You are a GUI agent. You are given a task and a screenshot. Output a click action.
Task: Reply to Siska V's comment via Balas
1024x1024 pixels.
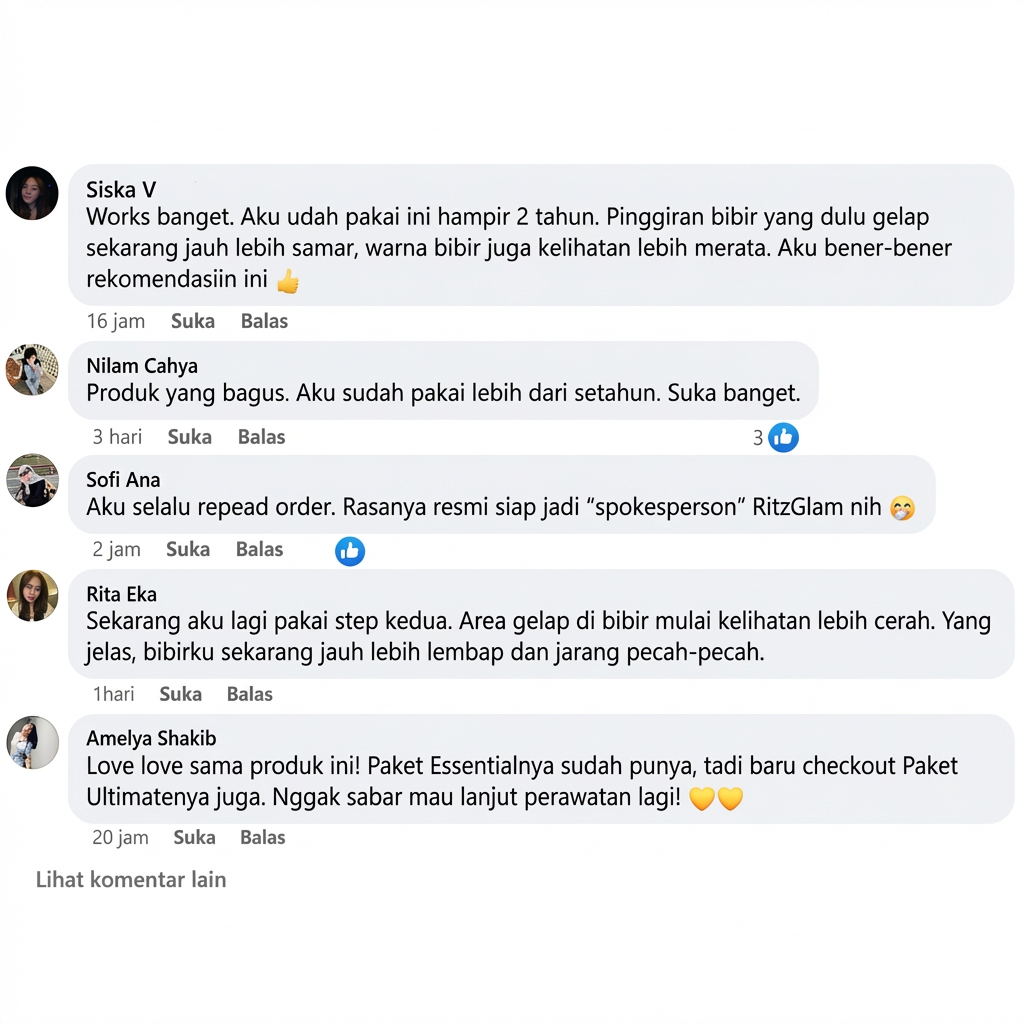pos(264,321)
